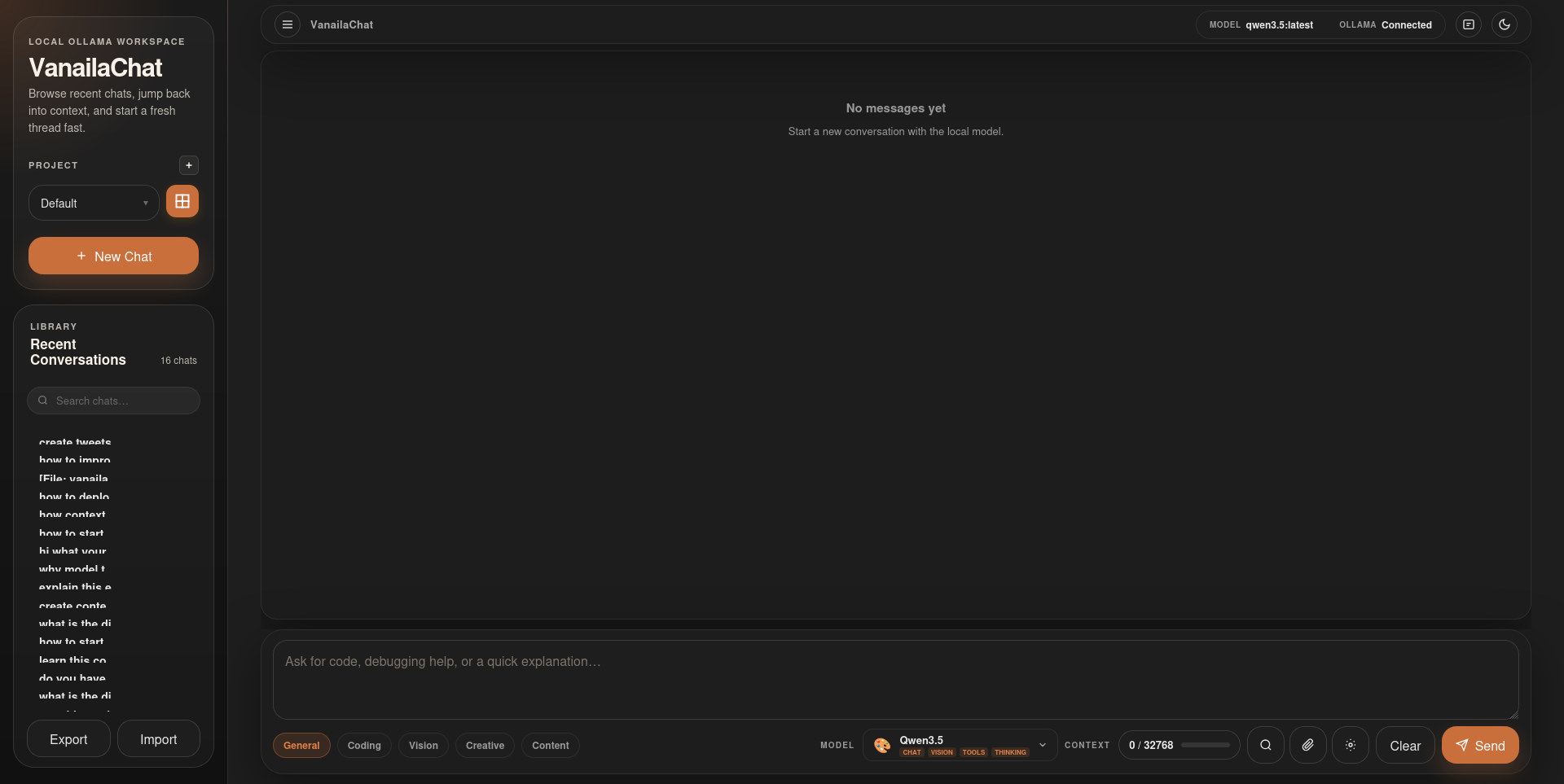Screen dimensions: 1564x784
Task: Click the TOOLS capability tag under Qwen3.5
Action: click(x=973, y=752)
